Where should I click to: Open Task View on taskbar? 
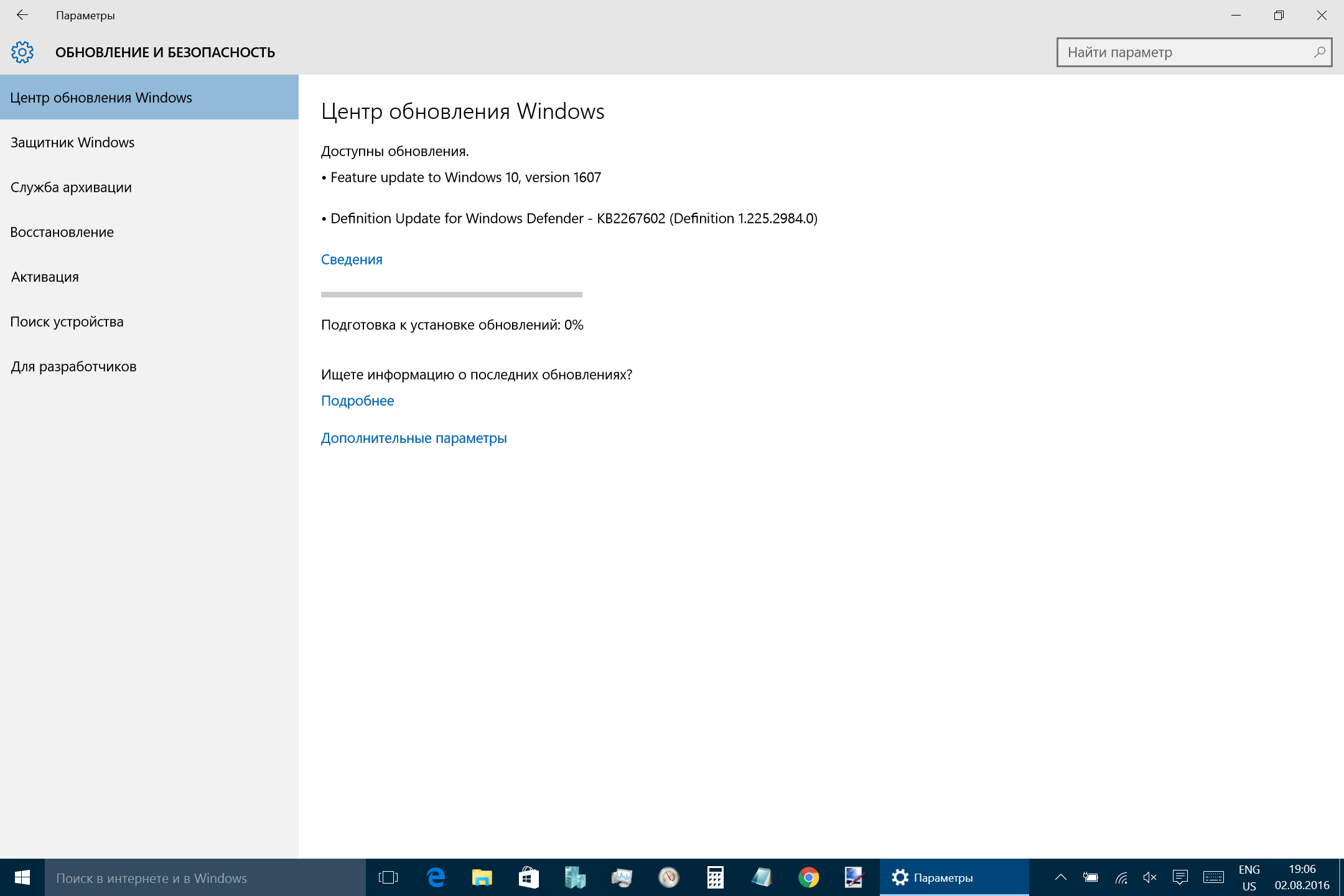tap(388, 877)
